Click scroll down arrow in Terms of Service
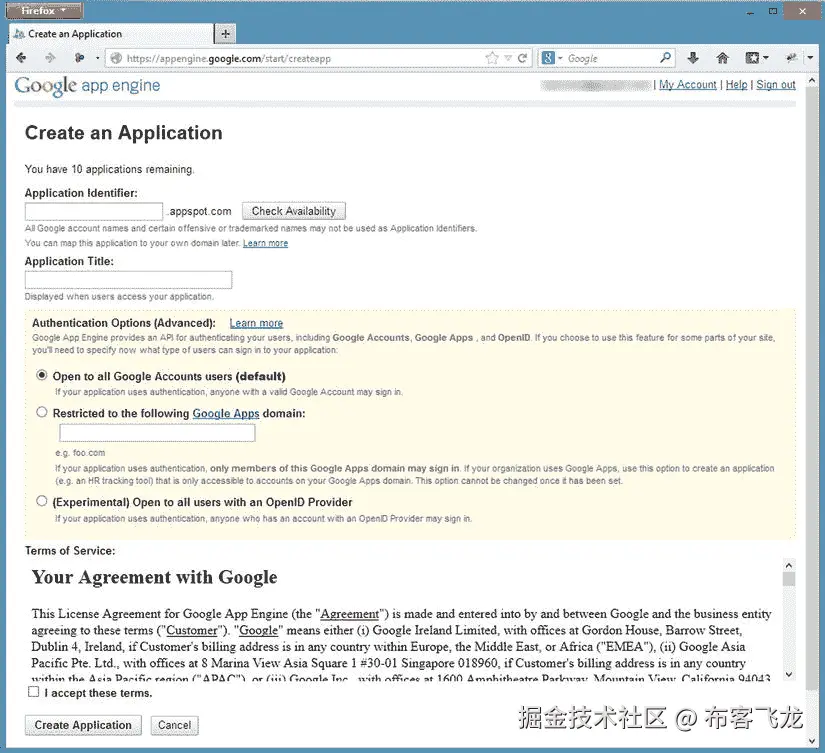 click(789, 674)
